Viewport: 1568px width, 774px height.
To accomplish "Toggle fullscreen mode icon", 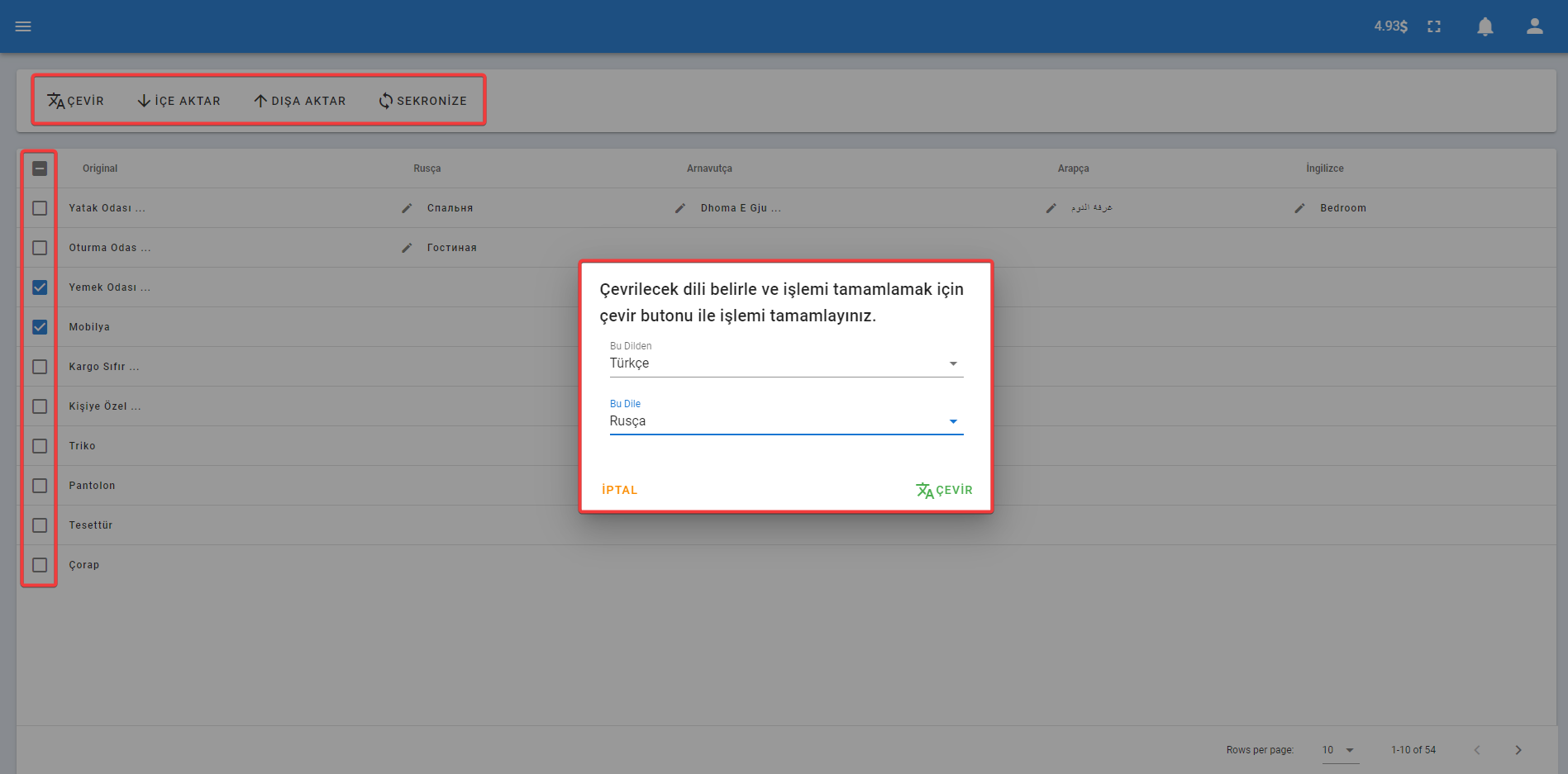I will [x=1434, y=26].
